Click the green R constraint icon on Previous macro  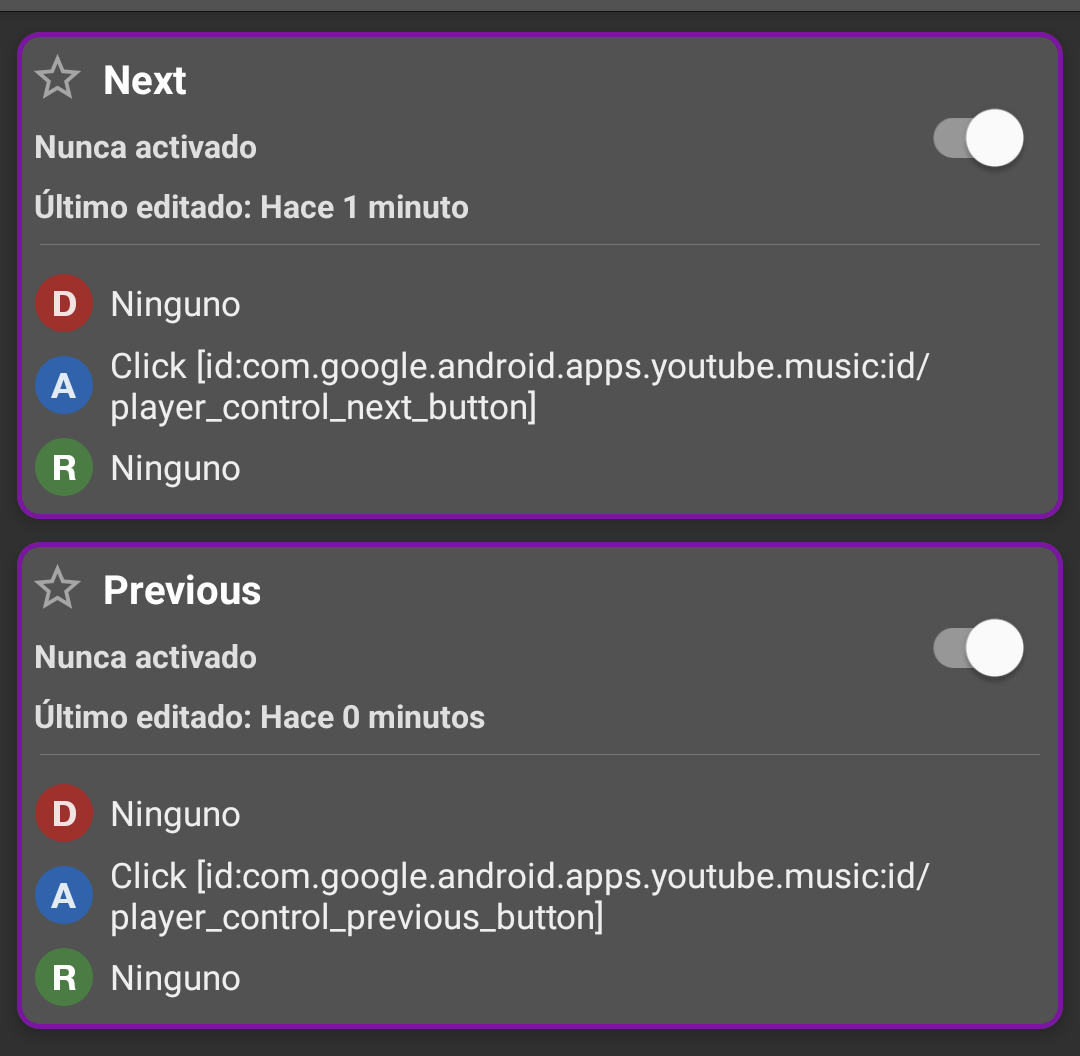point(63,977)
